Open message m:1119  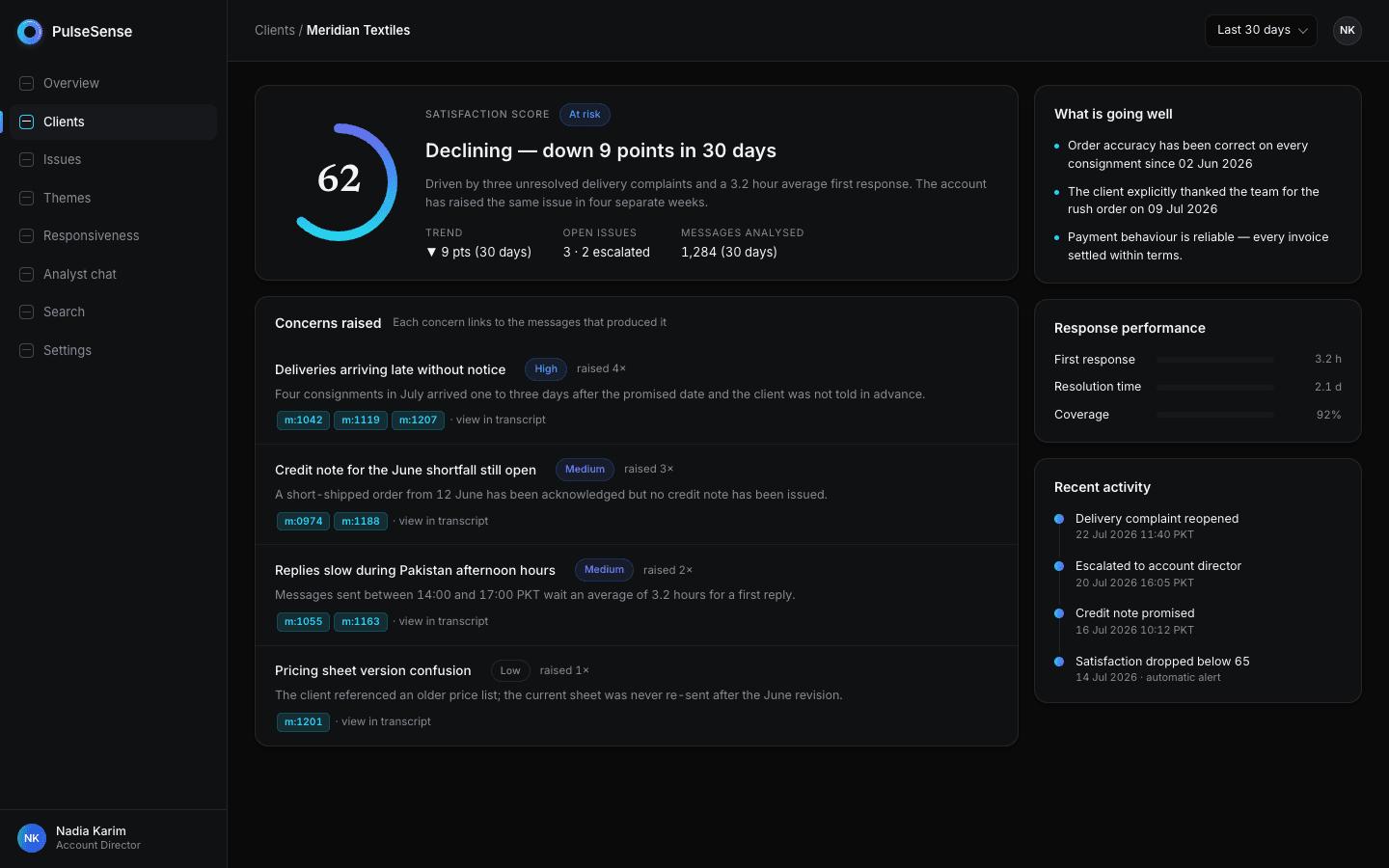click(361, 420)
